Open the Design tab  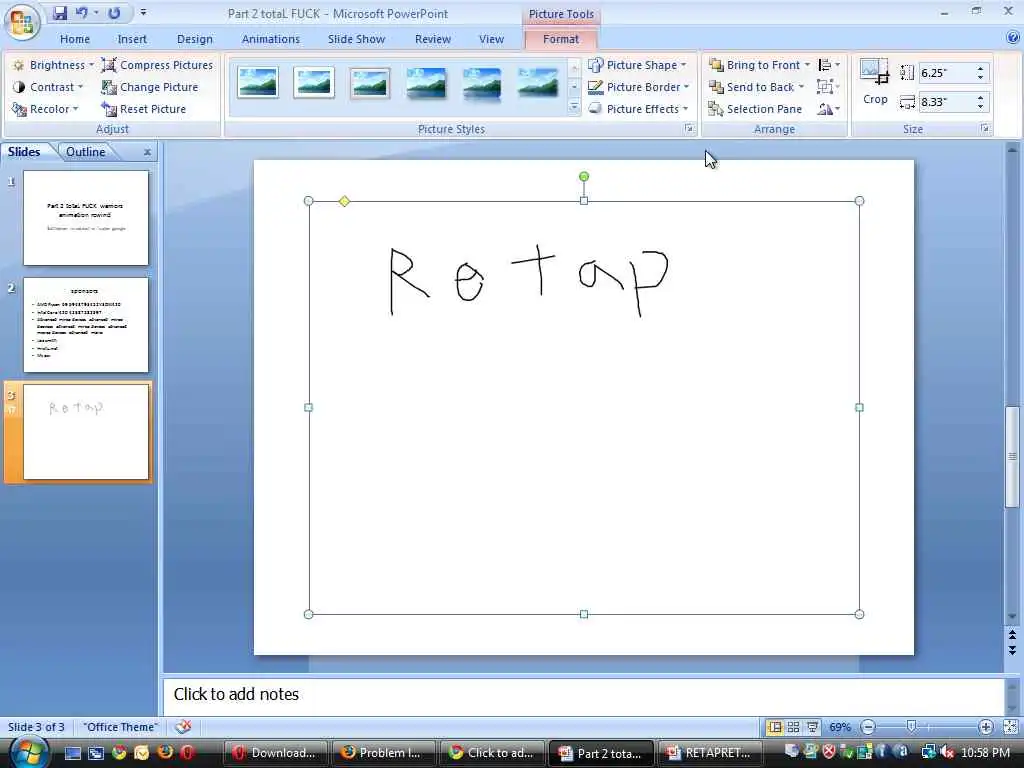pos(195,39)
